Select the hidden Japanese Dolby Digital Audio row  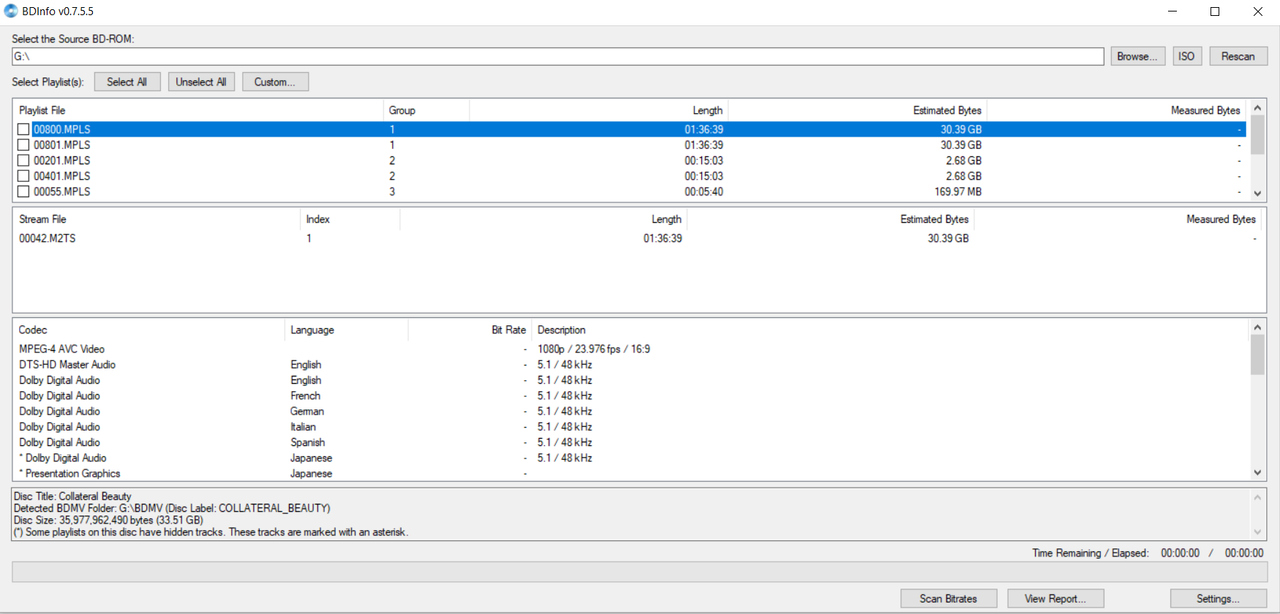point(631,458)
